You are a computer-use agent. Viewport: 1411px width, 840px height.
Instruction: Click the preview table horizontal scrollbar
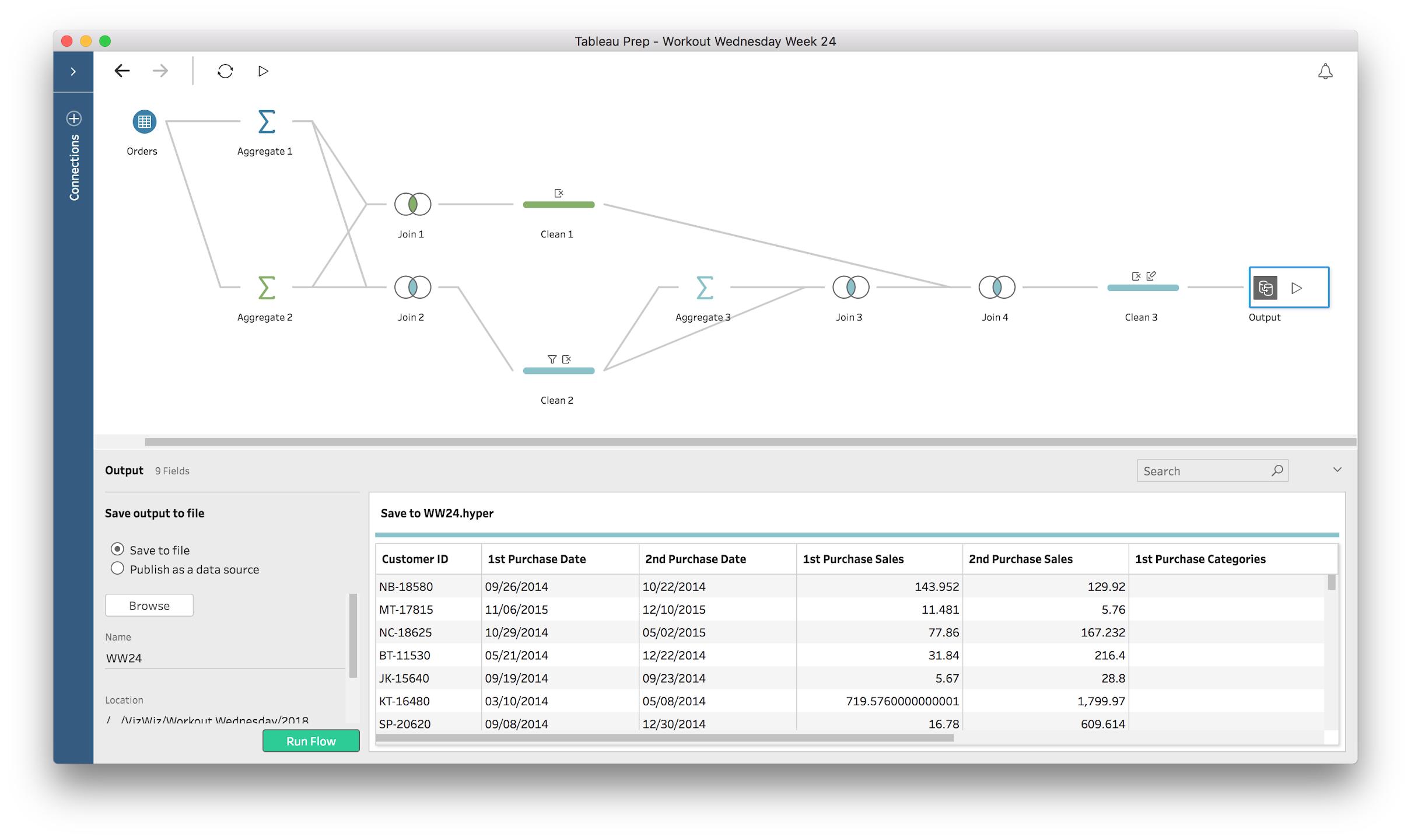click(665, 738)
